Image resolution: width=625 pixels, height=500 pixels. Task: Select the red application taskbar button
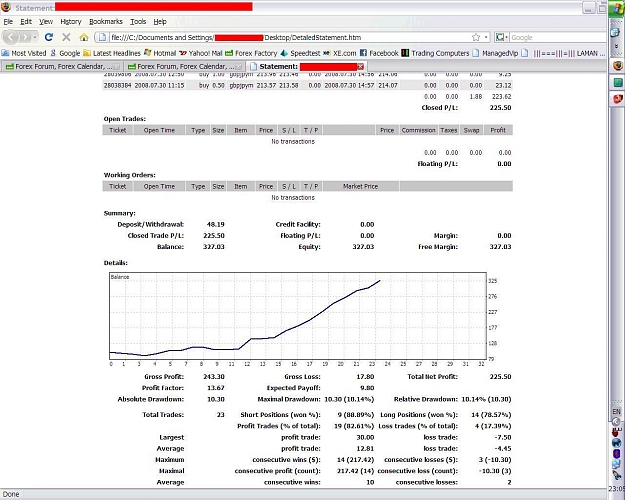[x=617, y=98]
